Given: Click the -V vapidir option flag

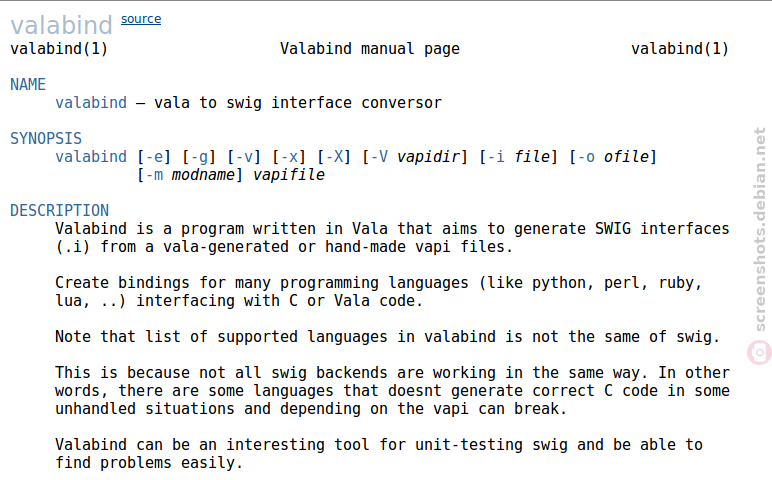Looking at the screenshot, I should tap(379, 157).
